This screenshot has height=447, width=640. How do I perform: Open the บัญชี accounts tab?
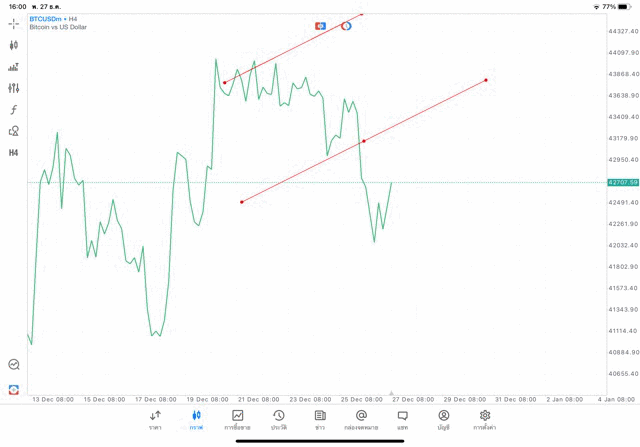click(x=443, y=419)
